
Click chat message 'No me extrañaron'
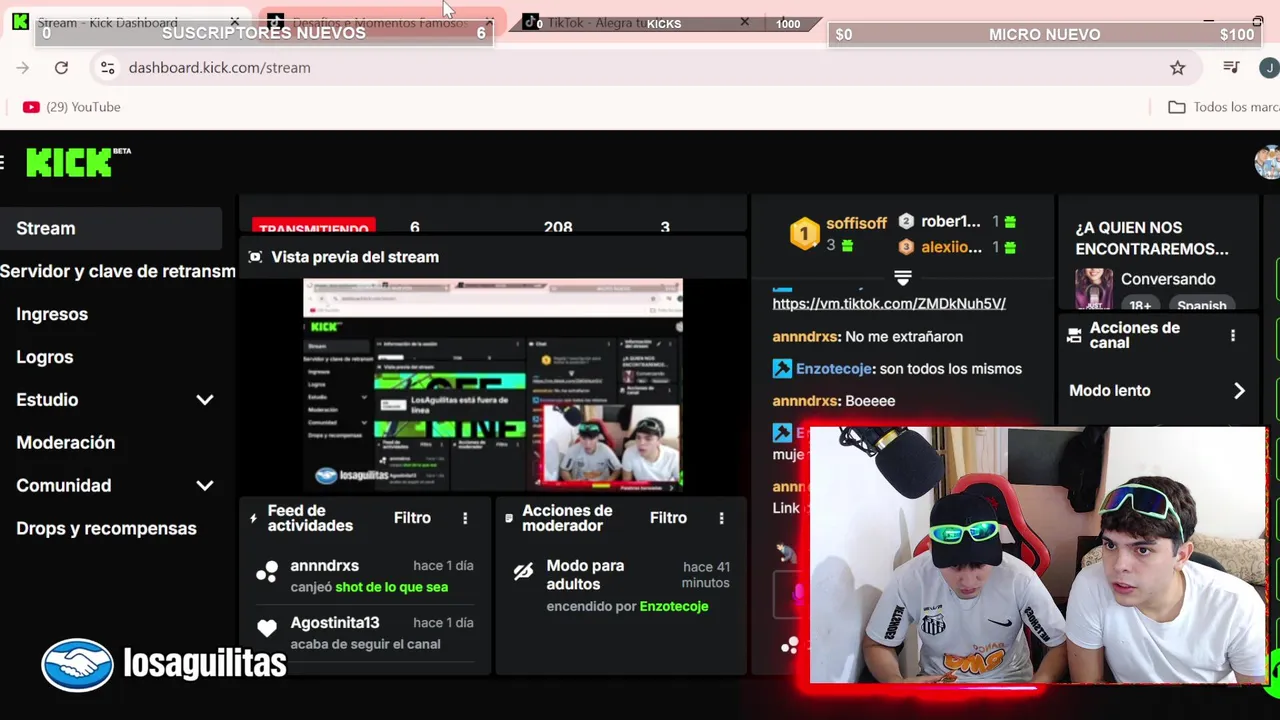pos(903,337)
